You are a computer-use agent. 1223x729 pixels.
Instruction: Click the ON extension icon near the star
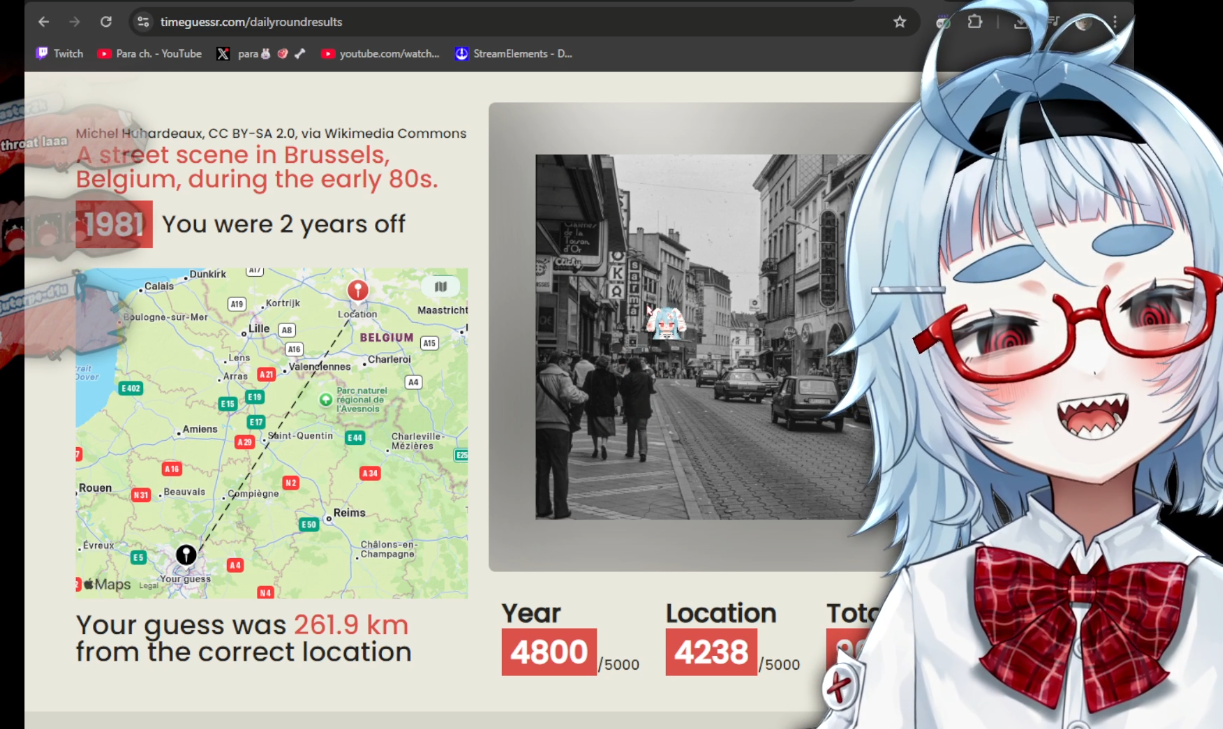942,23
